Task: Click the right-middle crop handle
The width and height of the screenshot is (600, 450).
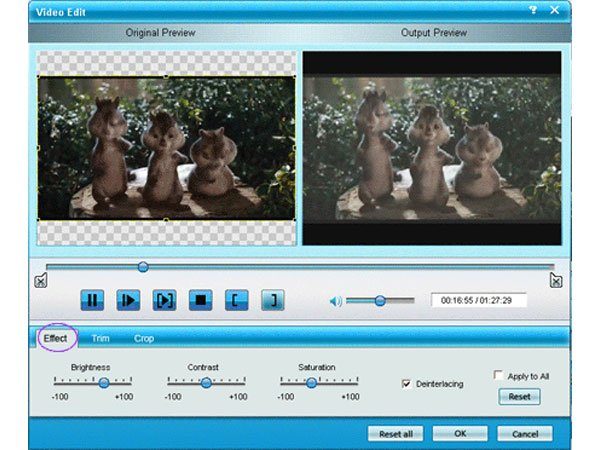Action: (295, 148)
